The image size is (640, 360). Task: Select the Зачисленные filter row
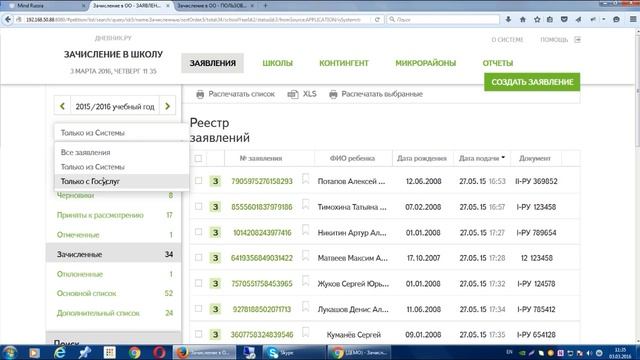tap(114, 254)
